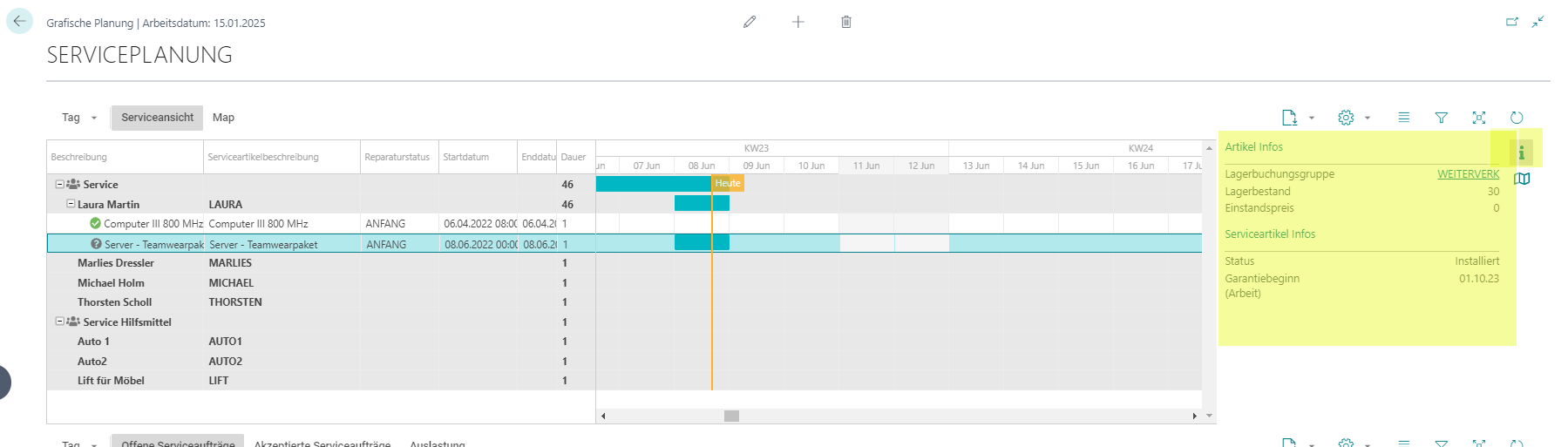Click the fit-to-view icon in upper toolbar
Screen dimensions: 1568x447
(1478, 118)
